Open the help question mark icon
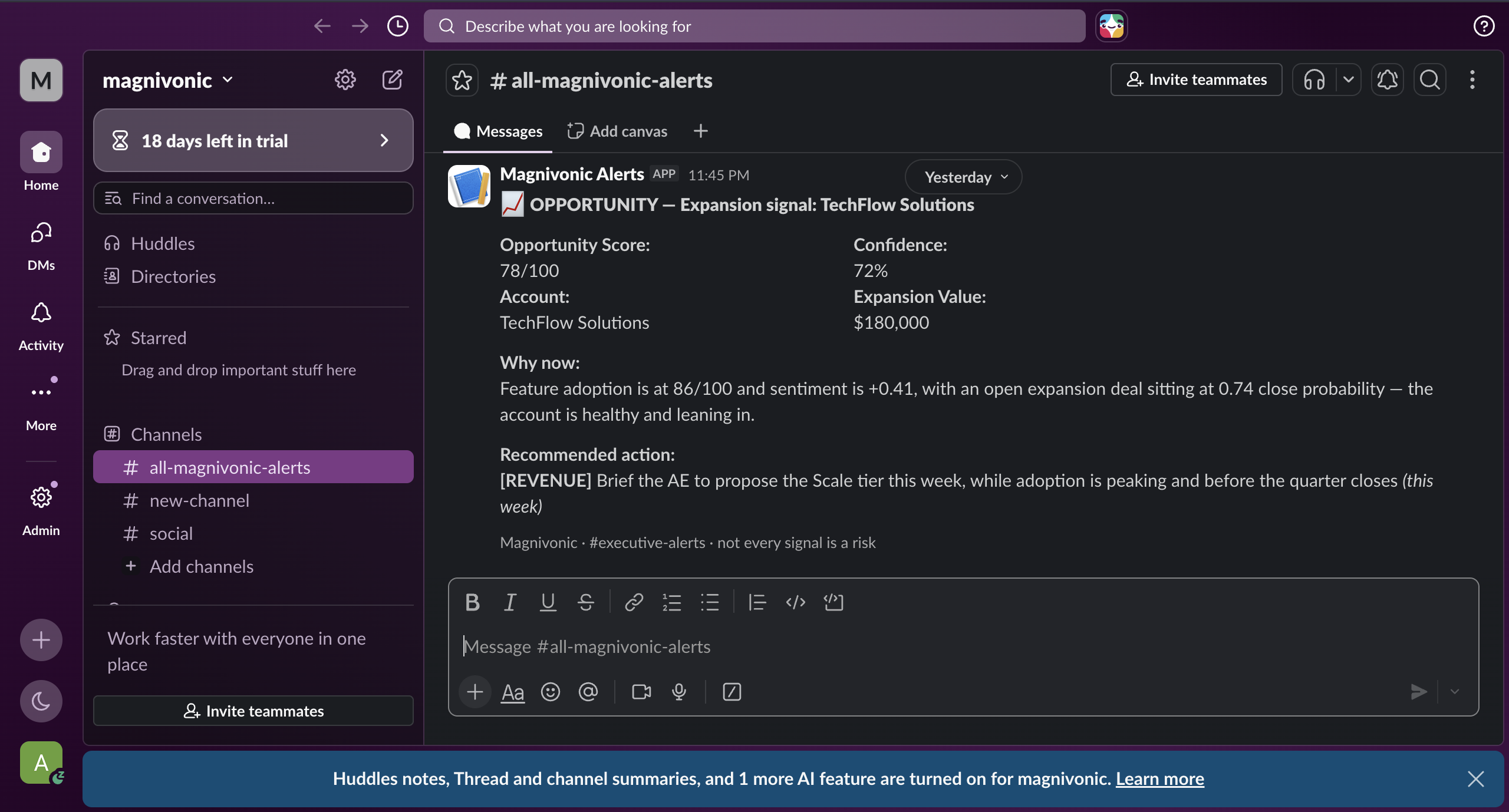 [x=1484, y=26]
